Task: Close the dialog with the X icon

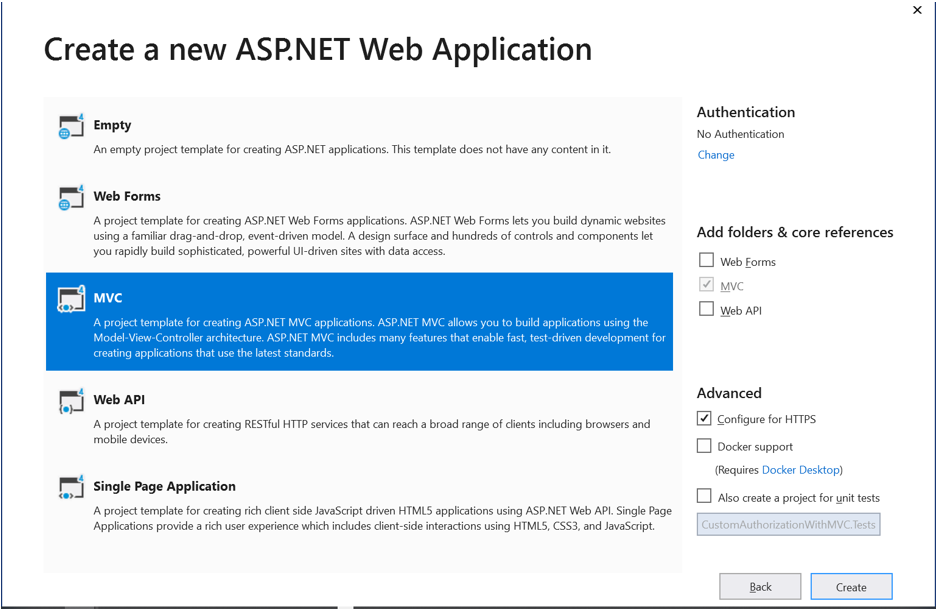Action: point(917,10)
